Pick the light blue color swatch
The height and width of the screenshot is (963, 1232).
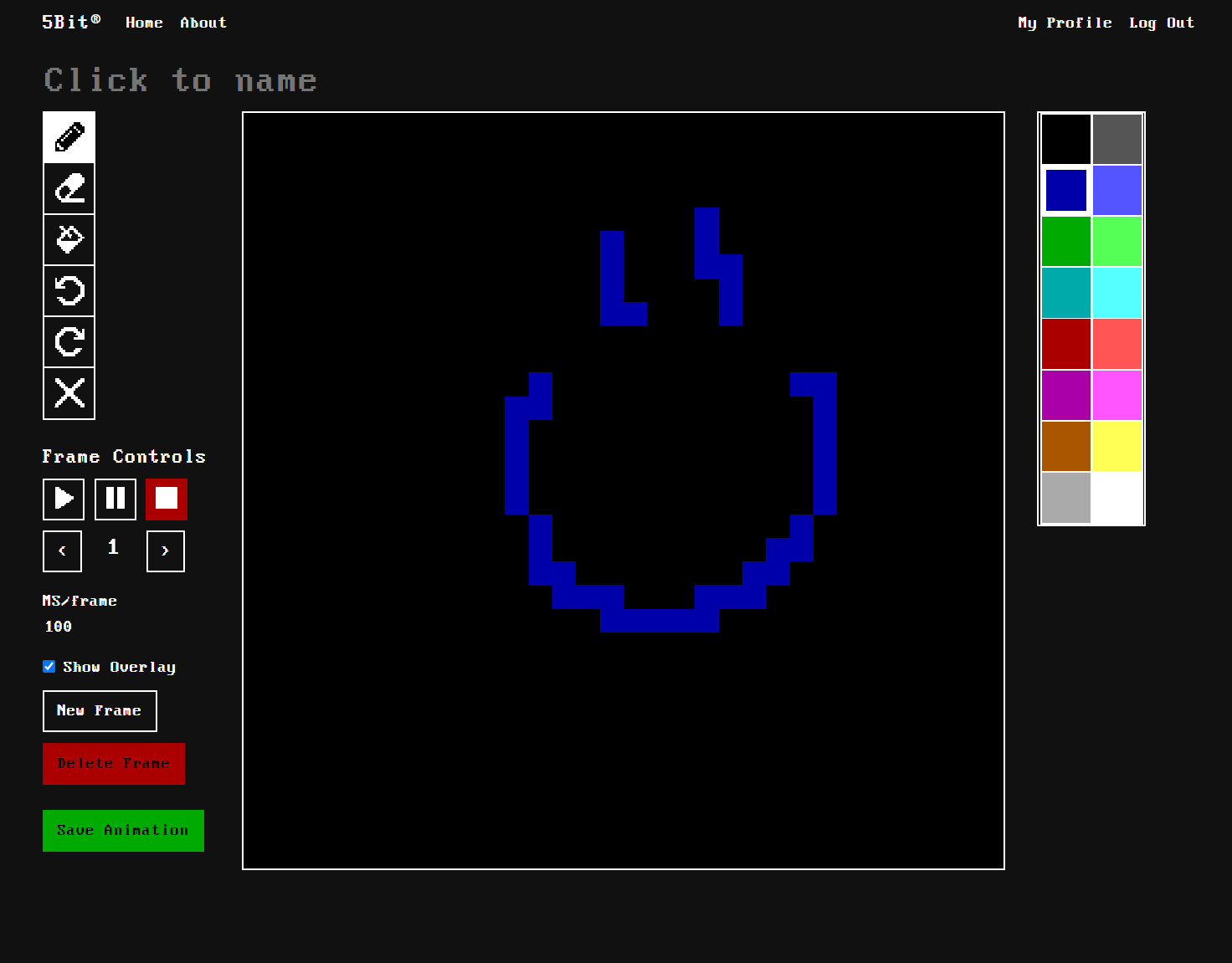pyautogui.click(x=1117, y=190)
